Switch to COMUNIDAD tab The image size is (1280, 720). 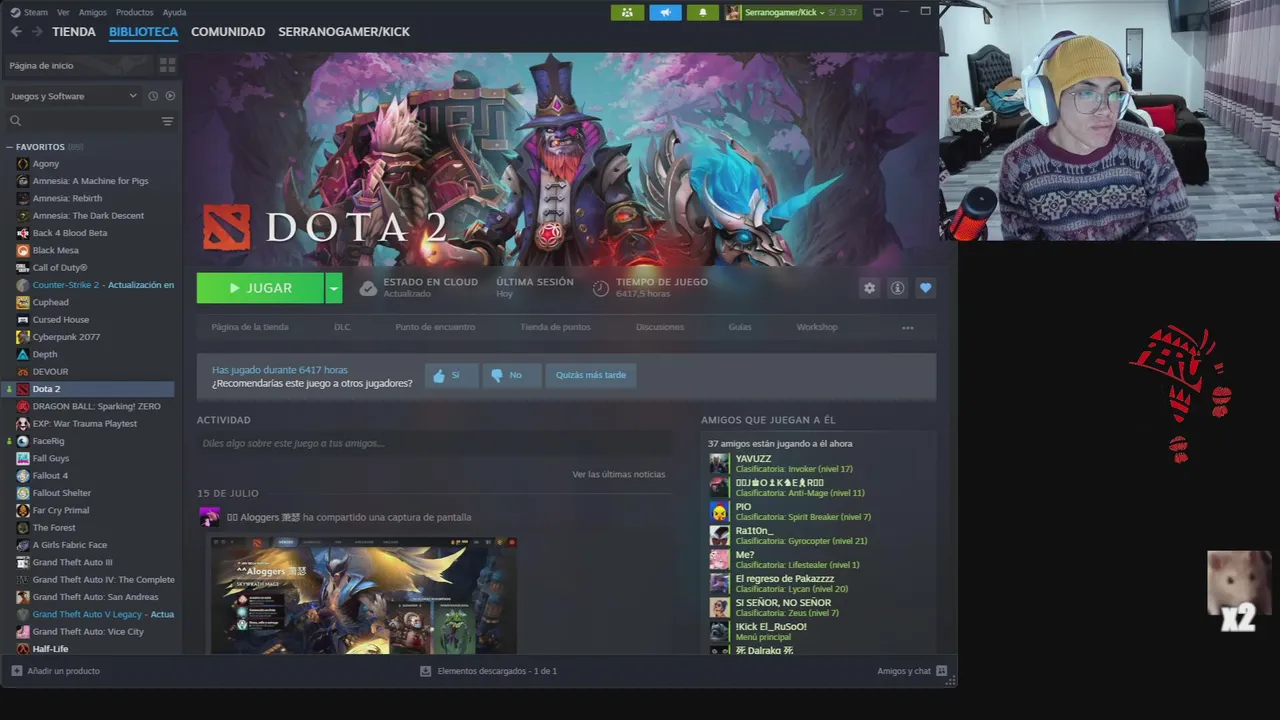click(x=228, y=32)
